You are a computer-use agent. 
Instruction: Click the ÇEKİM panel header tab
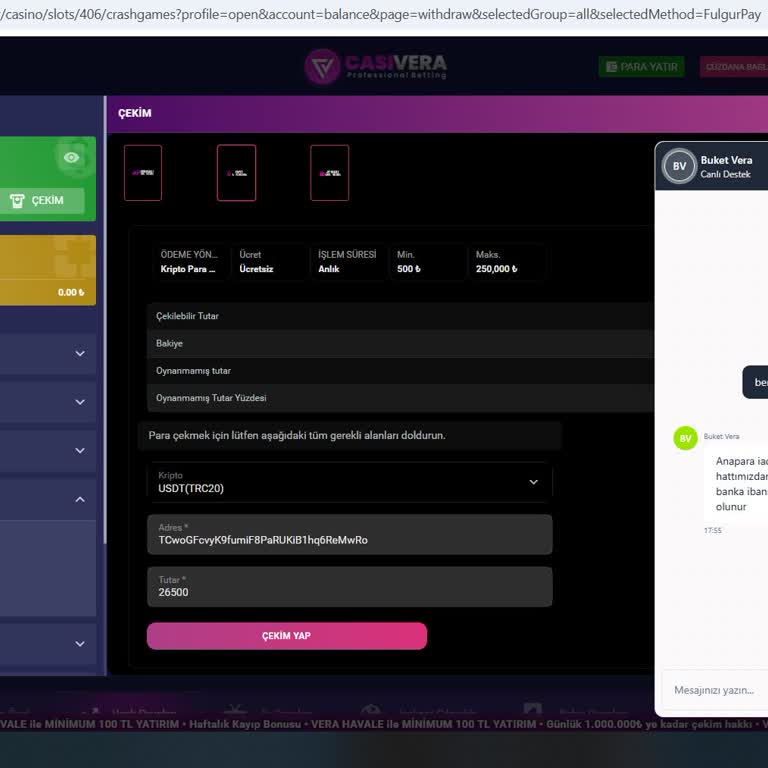[x=135, y=113]
